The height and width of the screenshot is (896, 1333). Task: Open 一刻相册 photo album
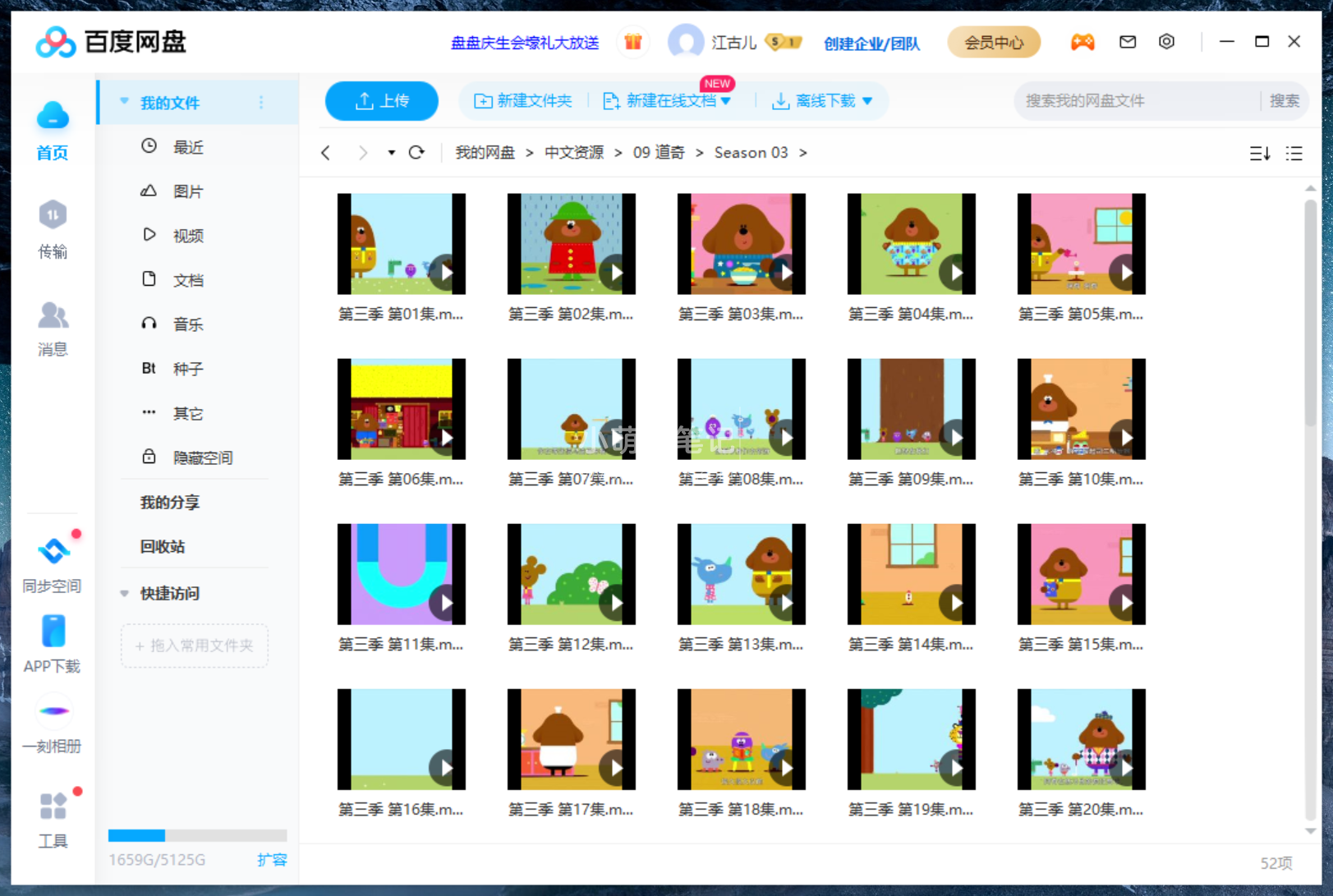coord(52,723)
